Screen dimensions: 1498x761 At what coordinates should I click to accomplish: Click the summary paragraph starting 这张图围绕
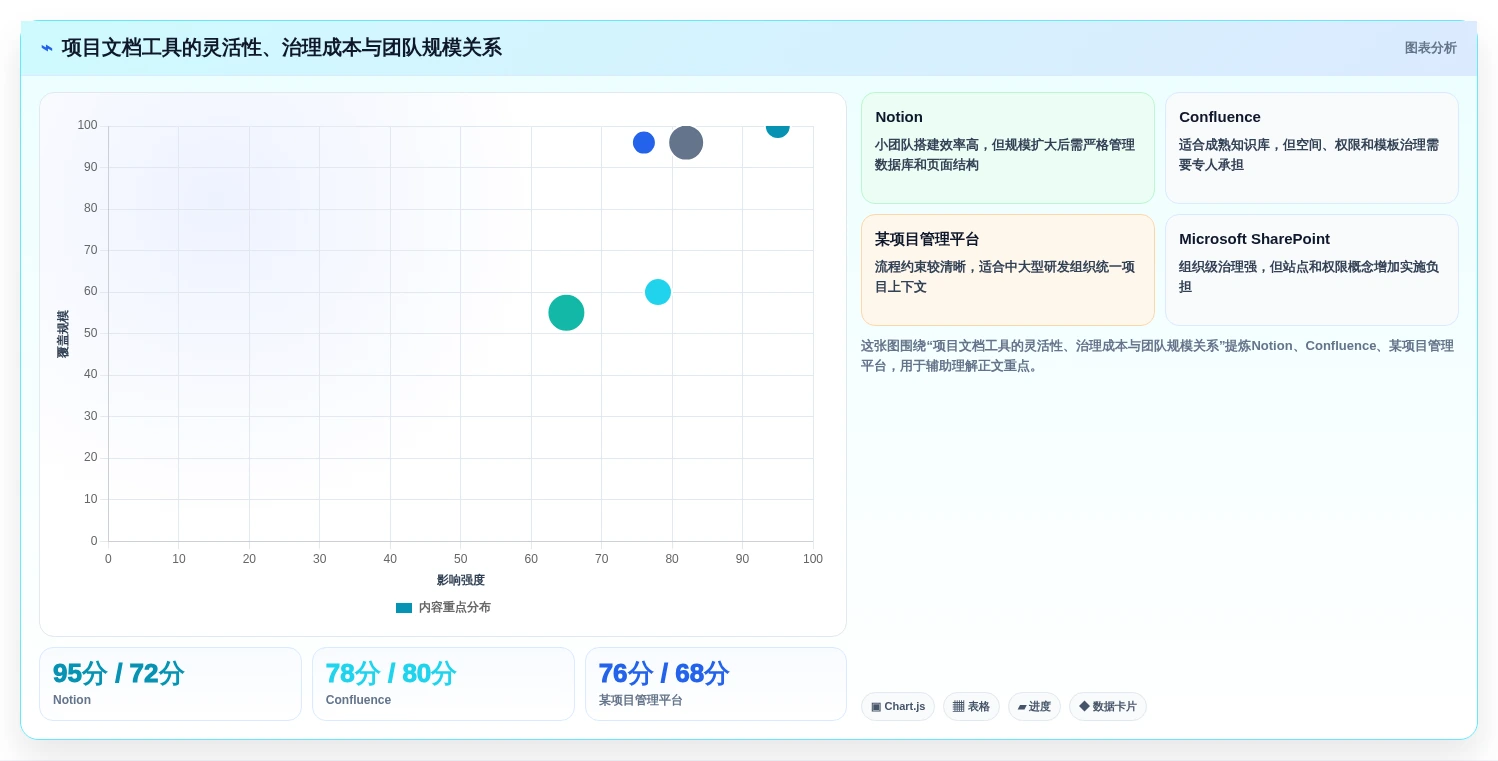coord(1158,356)
